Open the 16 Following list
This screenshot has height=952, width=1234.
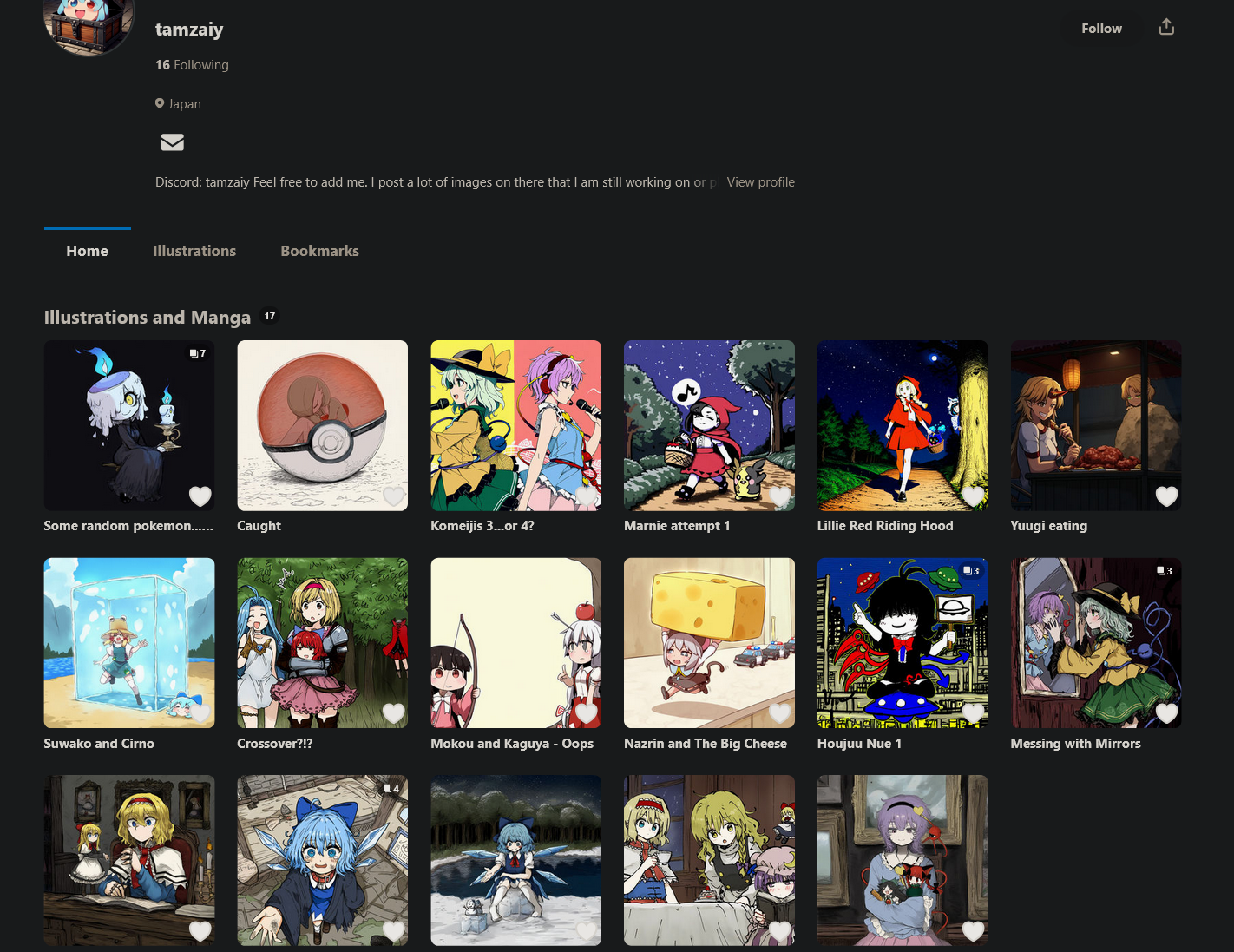(x=192, y=65)
